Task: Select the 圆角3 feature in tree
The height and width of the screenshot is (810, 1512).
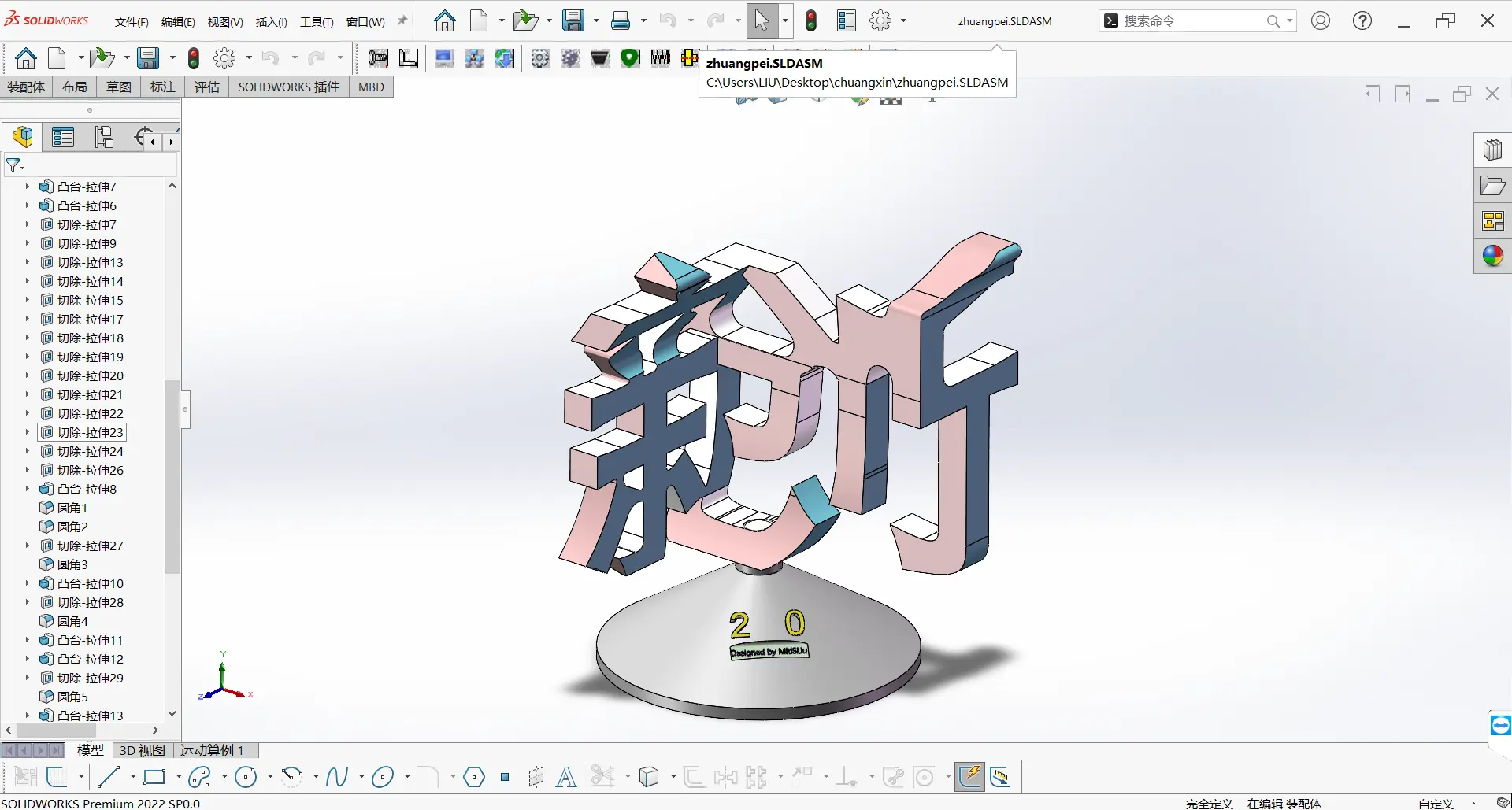Action: point(72,564)
